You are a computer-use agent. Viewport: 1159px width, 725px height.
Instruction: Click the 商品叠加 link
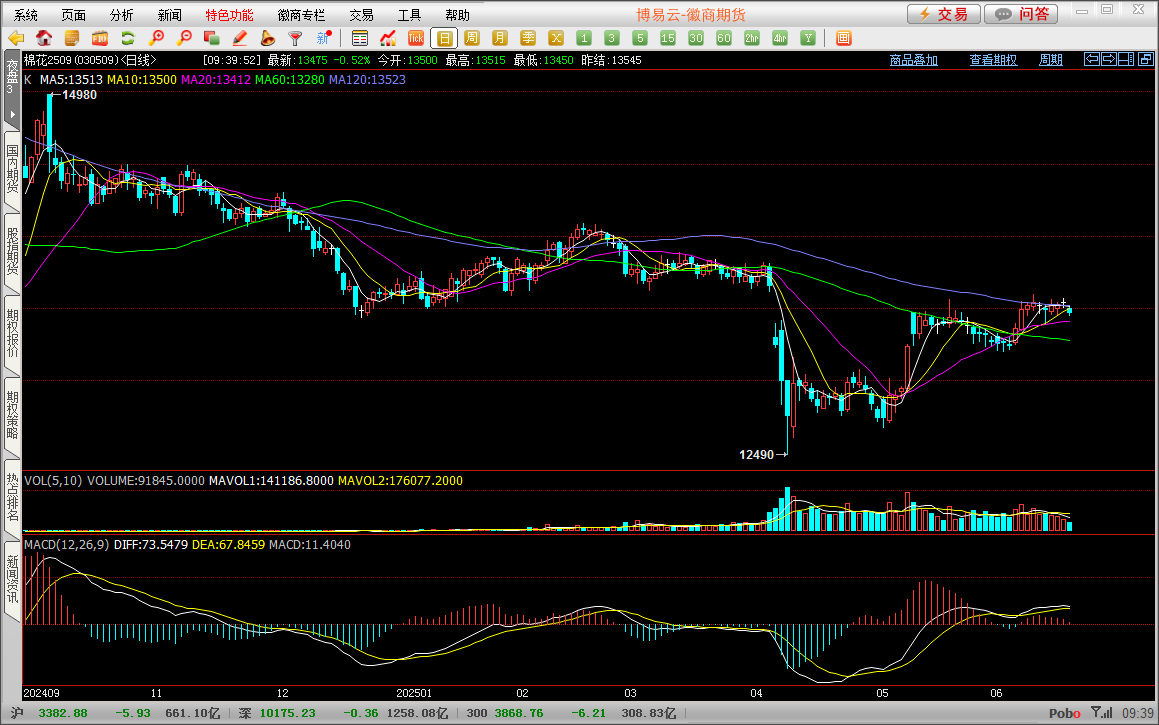pos(914,60)
